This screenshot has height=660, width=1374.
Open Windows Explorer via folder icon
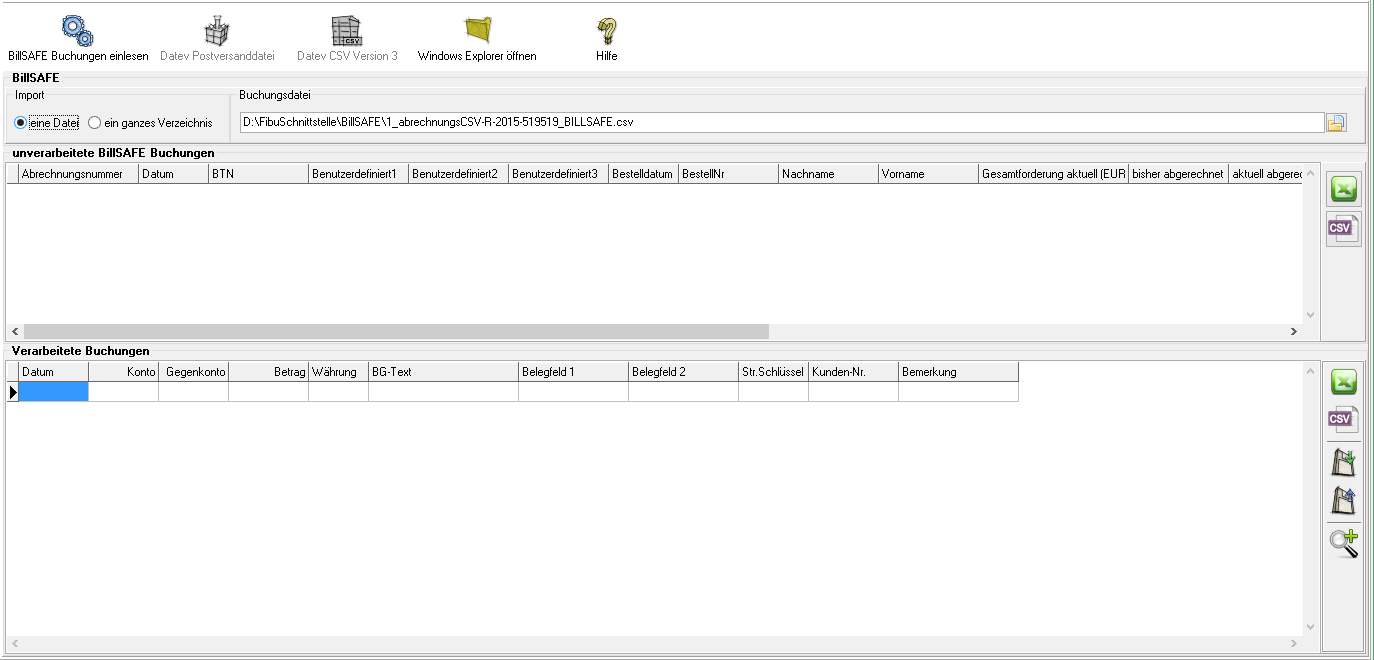tap(477, 31)
